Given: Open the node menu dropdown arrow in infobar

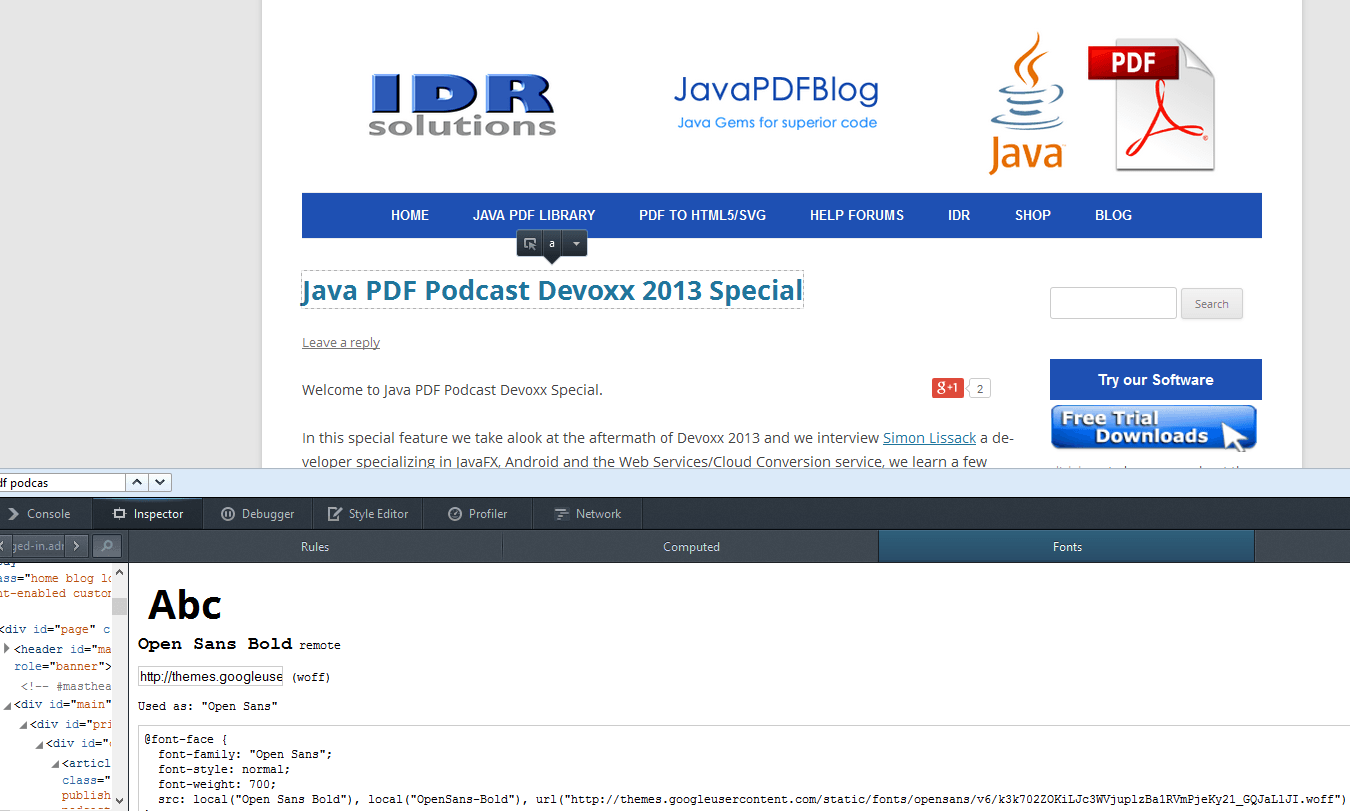Looking at the screenshot, I should pos(575,243).
